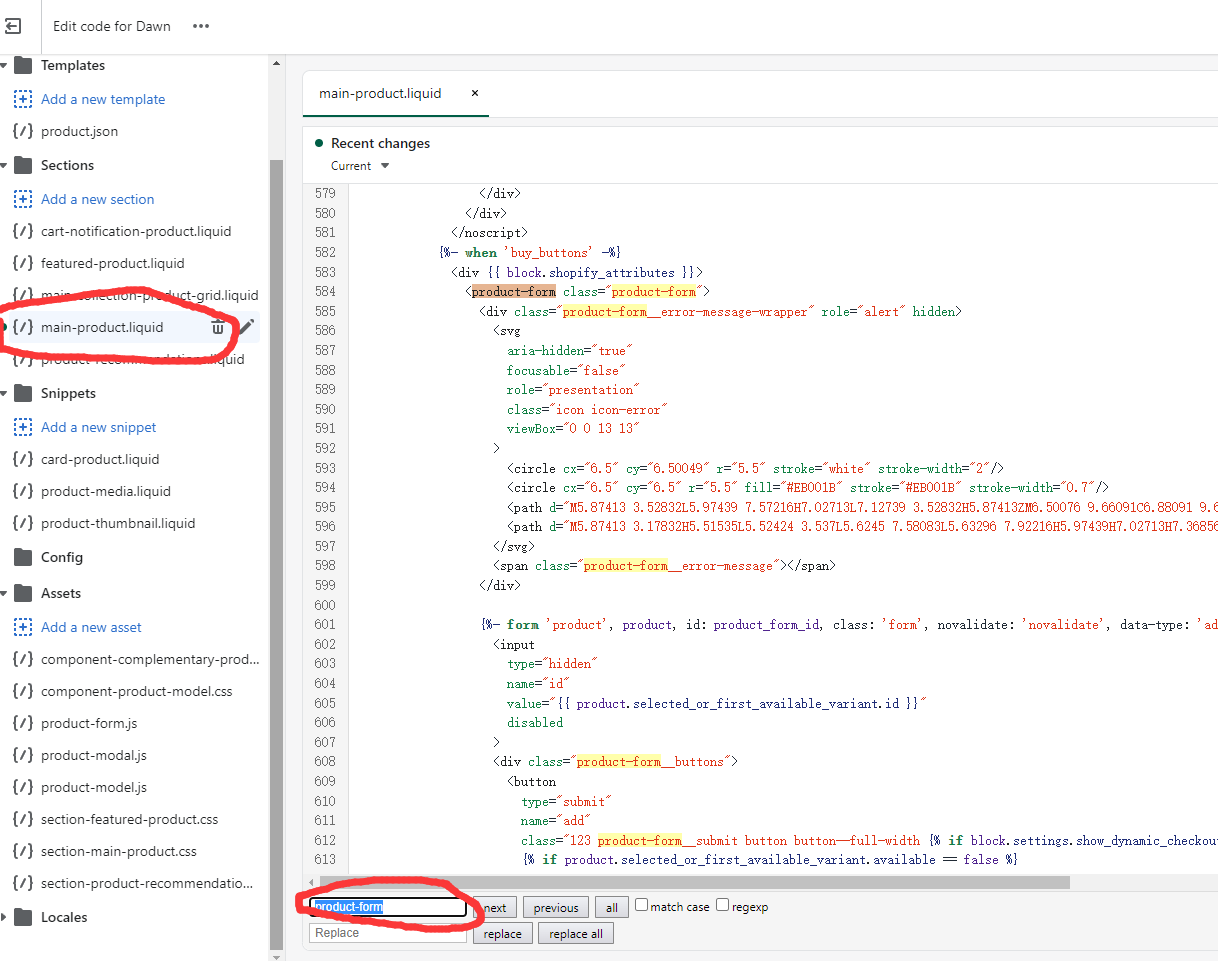
Task: Click the Add a new snippet link
Action: click(99, 427)
